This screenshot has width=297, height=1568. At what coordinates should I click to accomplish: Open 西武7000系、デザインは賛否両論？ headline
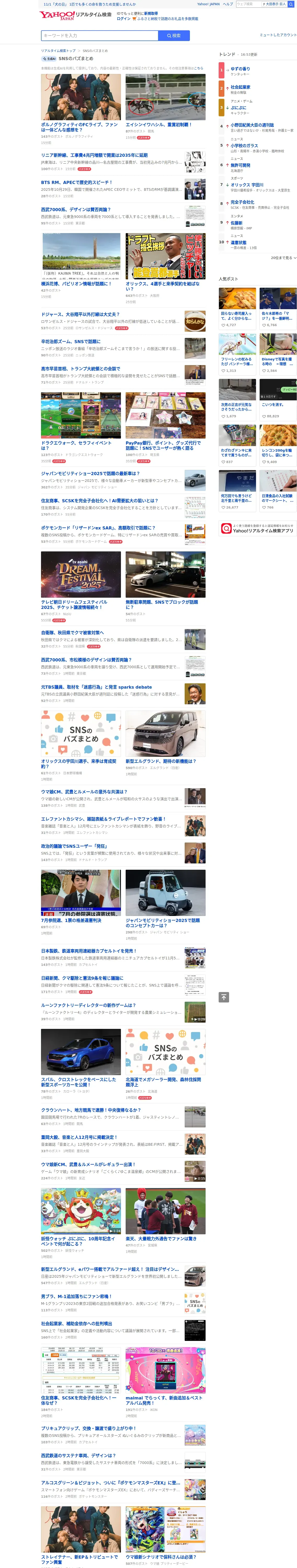(75, 209)
